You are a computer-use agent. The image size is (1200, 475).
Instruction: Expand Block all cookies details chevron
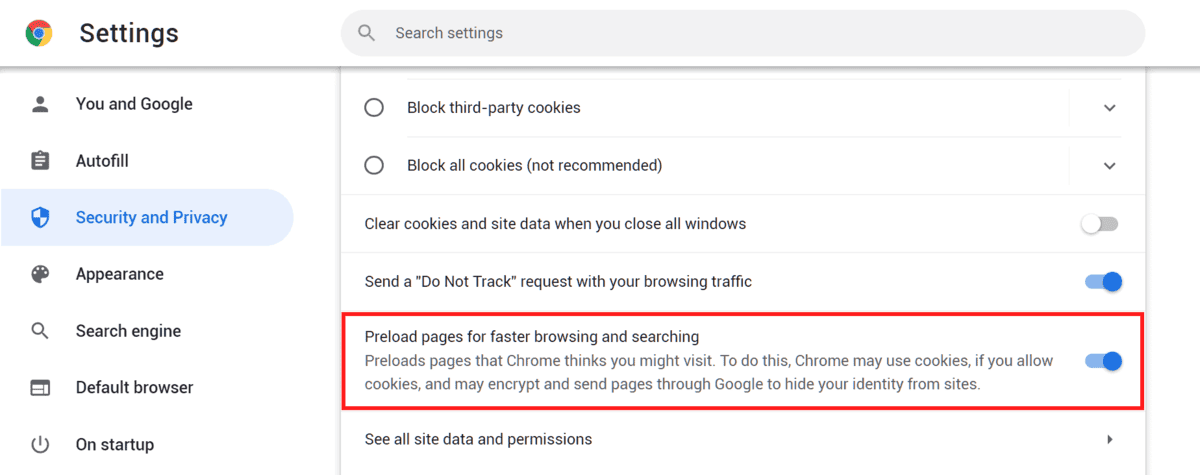pos(1110,165)
